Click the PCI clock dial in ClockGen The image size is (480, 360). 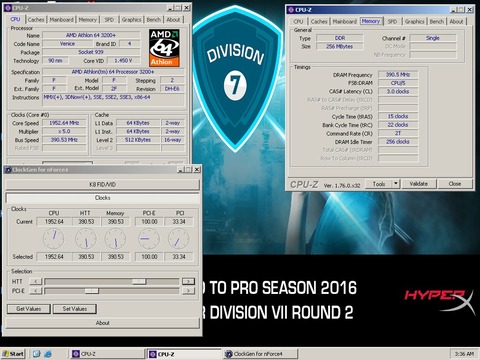pyautogui.click(x=178, y=239)
